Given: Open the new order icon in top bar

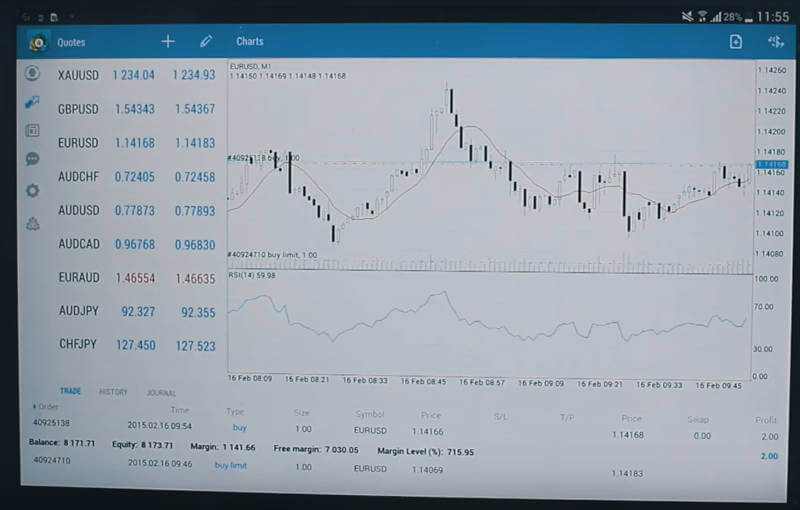Looking at the screenshot, I should (x=736, y=42).
